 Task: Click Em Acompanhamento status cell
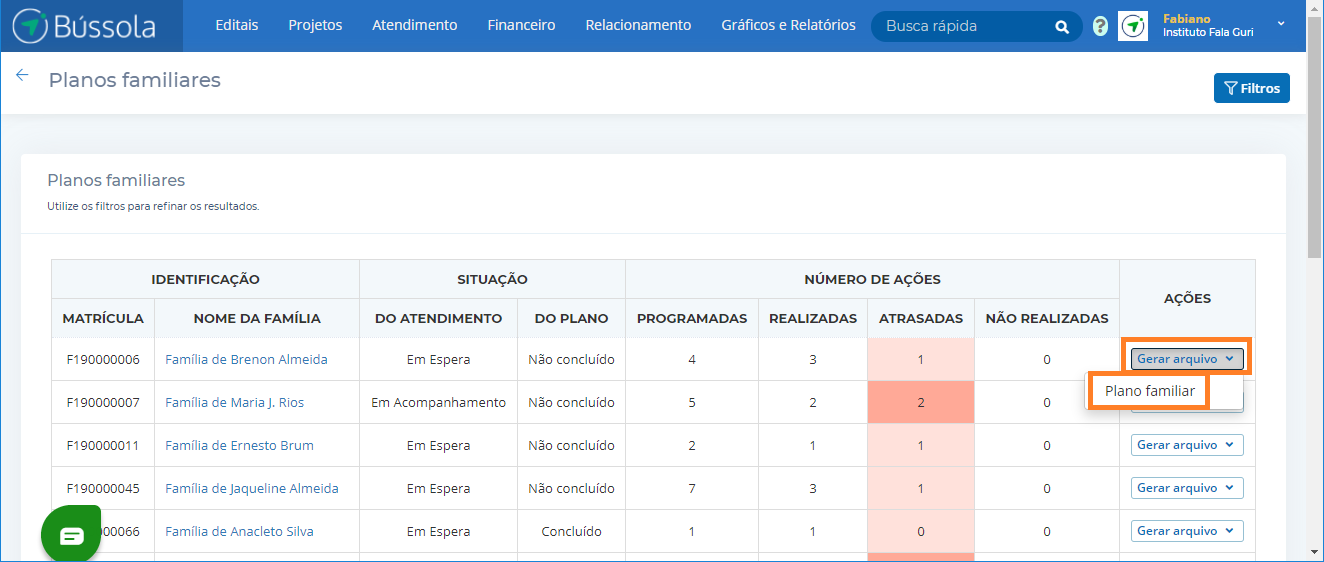[438, 402]
